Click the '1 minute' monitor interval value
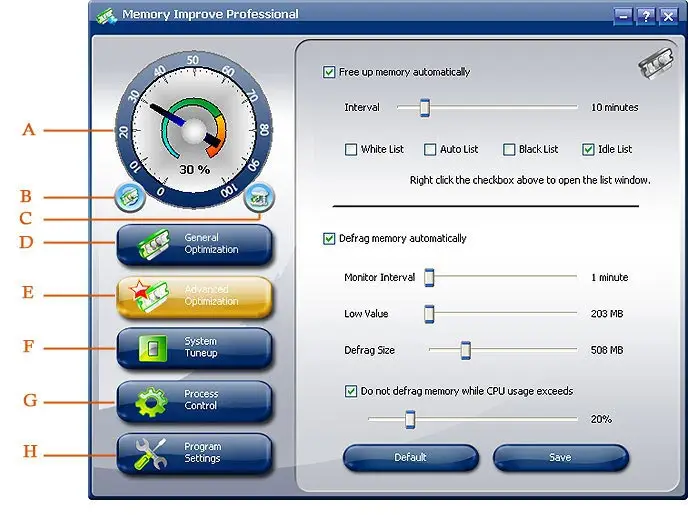Viewport: 688px width, 515px height. (x=609, y=277)
